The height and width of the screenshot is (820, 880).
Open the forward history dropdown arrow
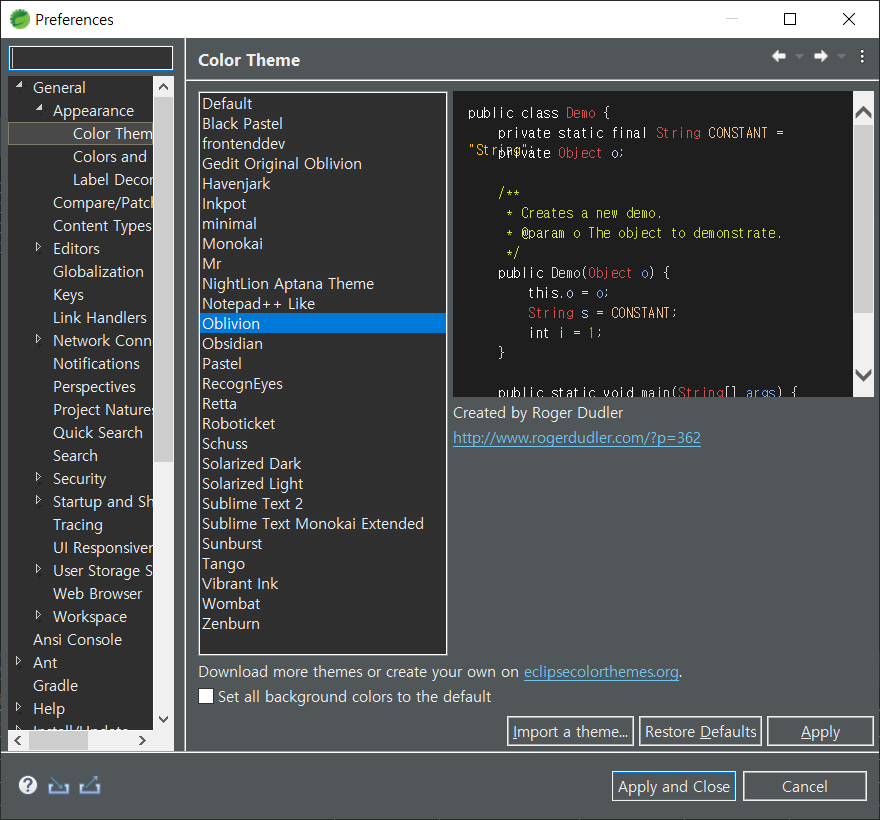coord(841,56)
